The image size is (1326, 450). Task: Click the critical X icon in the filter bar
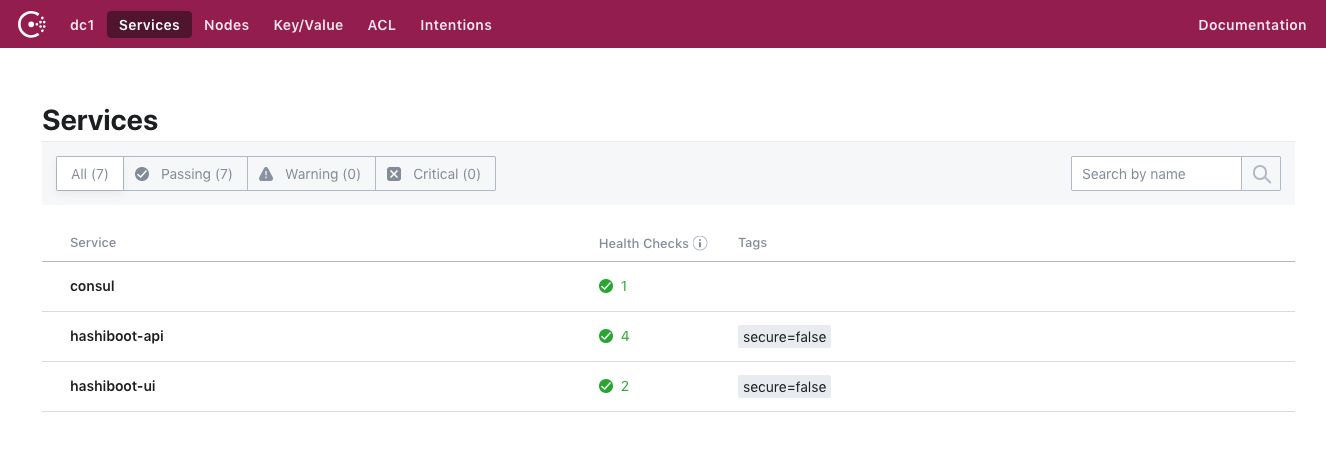(394, 174)
